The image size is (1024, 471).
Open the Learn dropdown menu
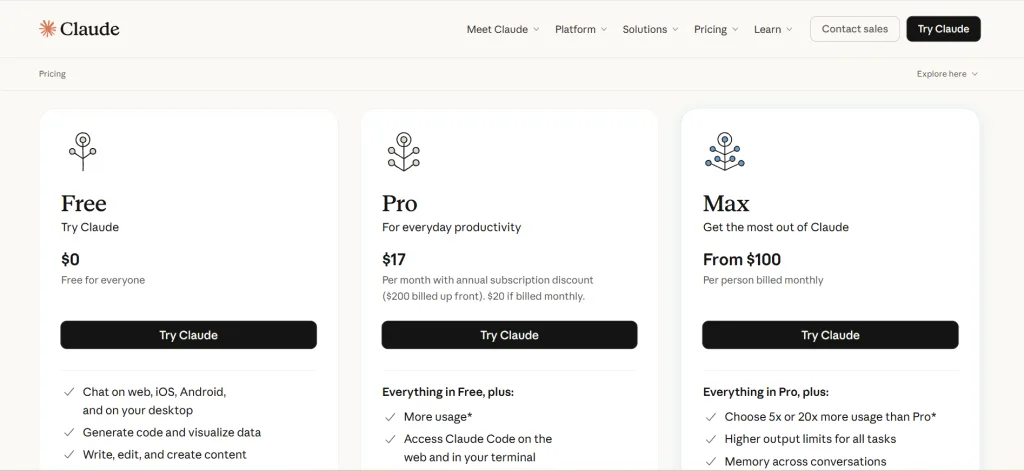[x=773, y=29]
